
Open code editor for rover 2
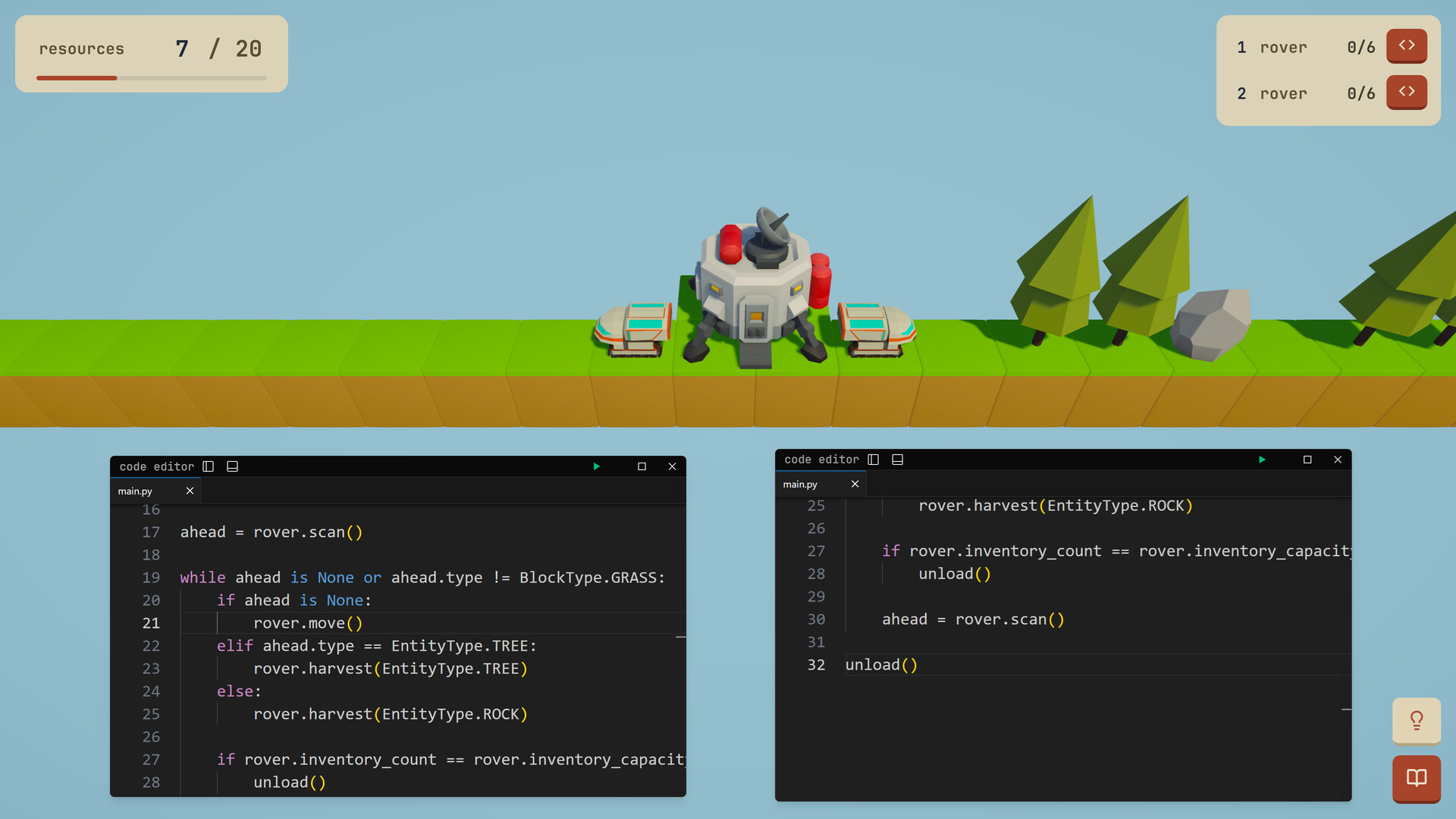1407,92
